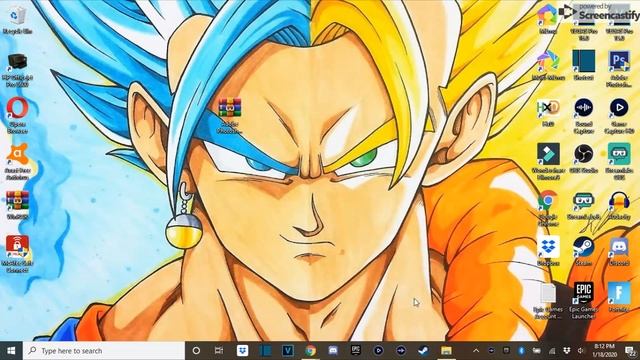Select the Discord desktop shortcut
The image size is (640, 360).
pyautogui.click(x=619, y=251)
